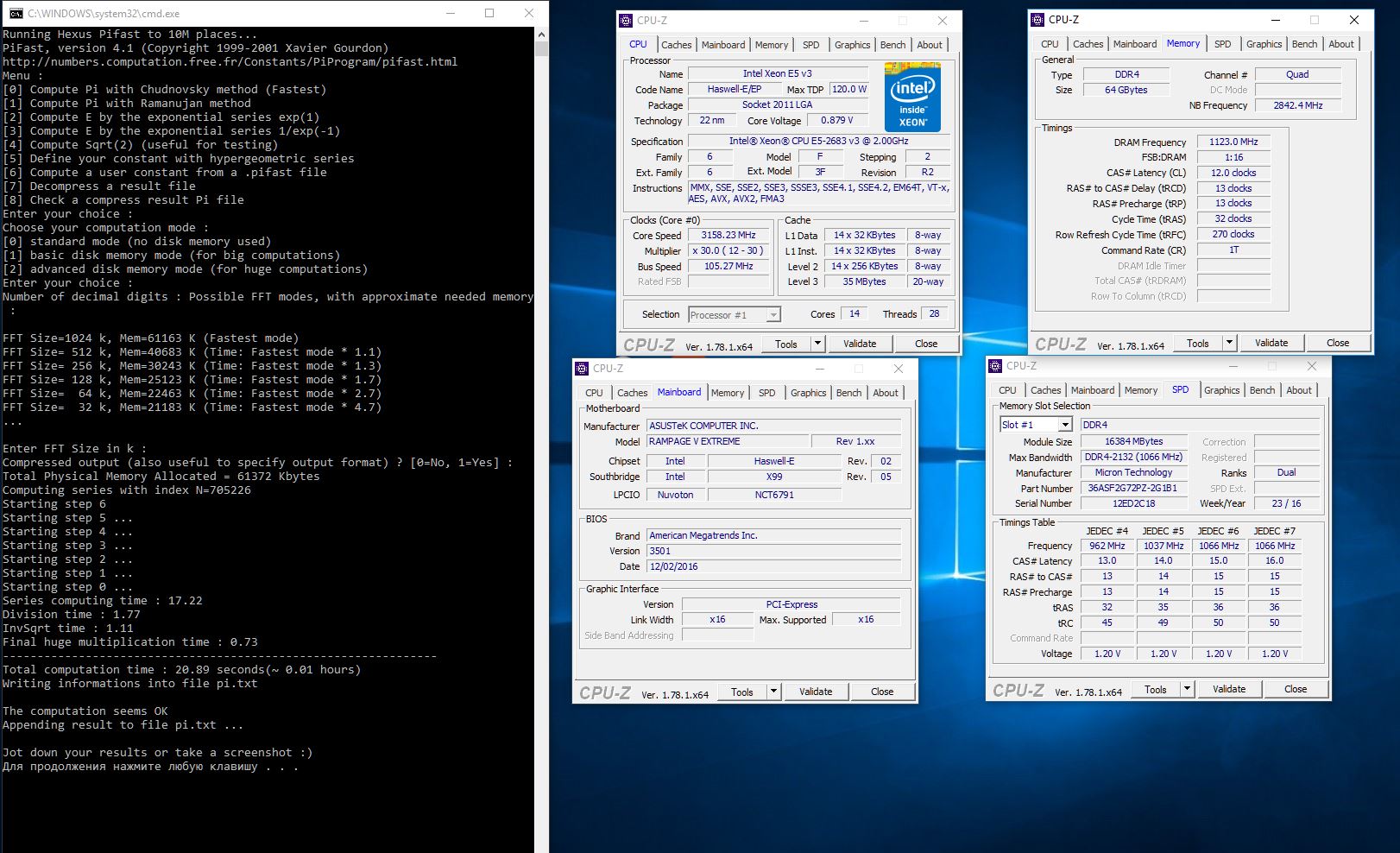The height and width of the screenshot is (853, 1400).
Task: Click Close button in Memory window
Action: pos(1338,343)
